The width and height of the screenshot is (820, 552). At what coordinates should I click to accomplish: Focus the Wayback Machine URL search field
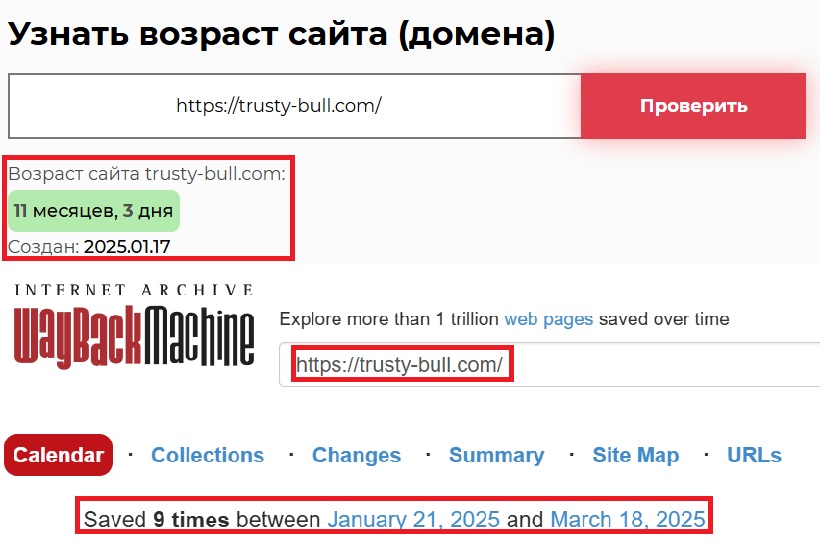[550, 365]
